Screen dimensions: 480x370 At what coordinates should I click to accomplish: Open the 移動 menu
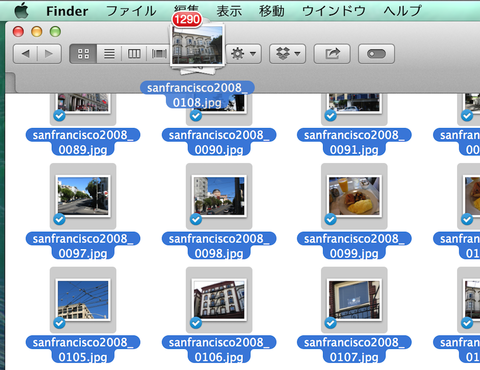point(272,11)
